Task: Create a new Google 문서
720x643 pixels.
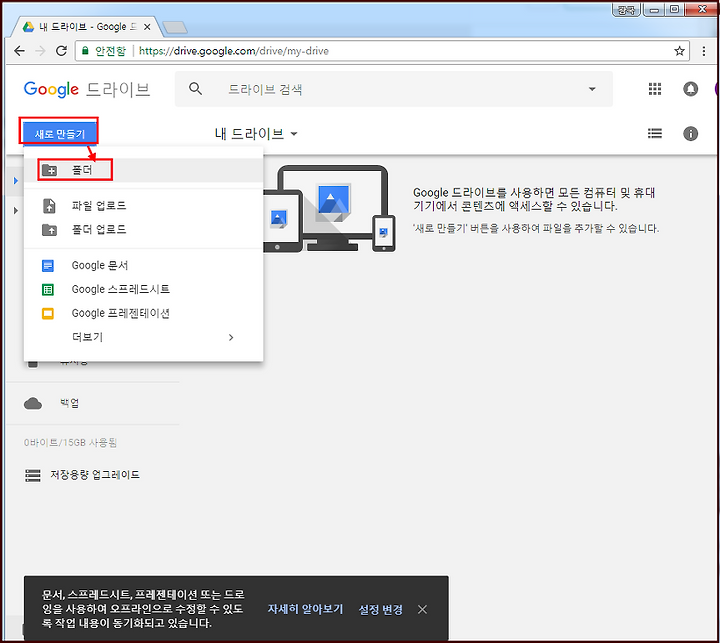Action: 143,265
